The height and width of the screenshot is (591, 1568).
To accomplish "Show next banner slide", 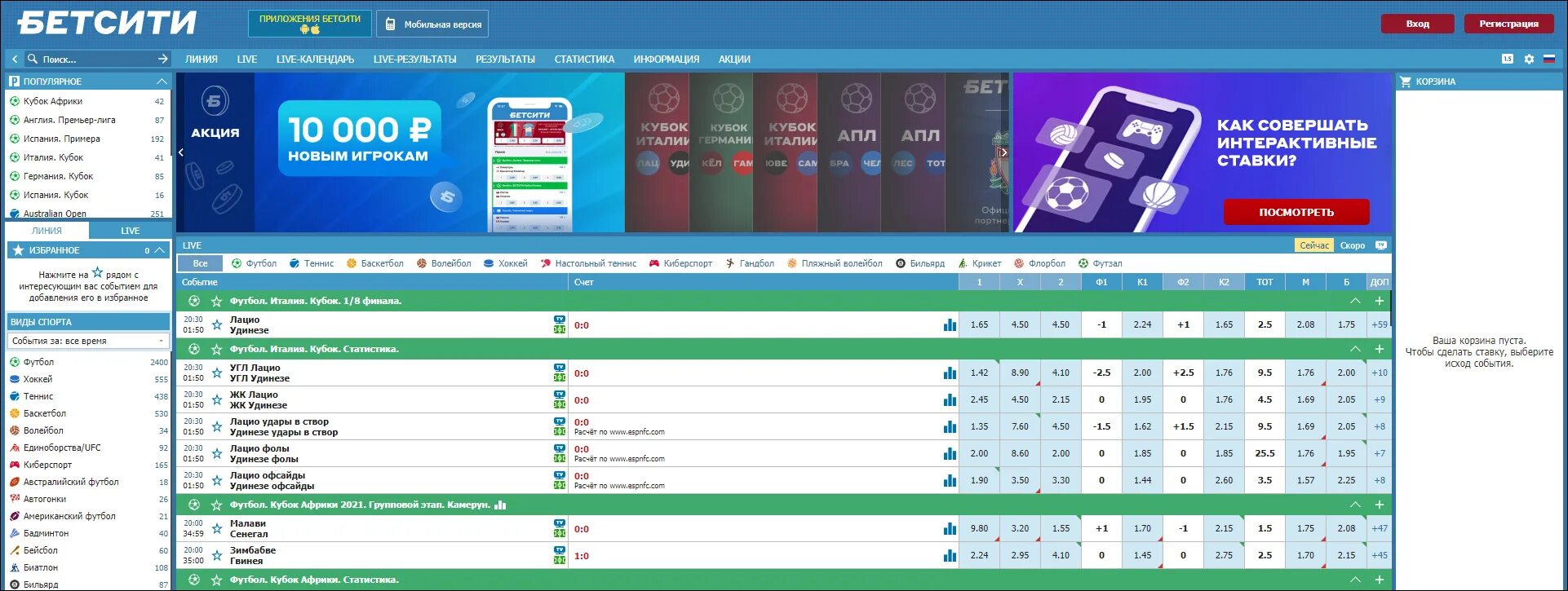I will (x=1003, y=152).
